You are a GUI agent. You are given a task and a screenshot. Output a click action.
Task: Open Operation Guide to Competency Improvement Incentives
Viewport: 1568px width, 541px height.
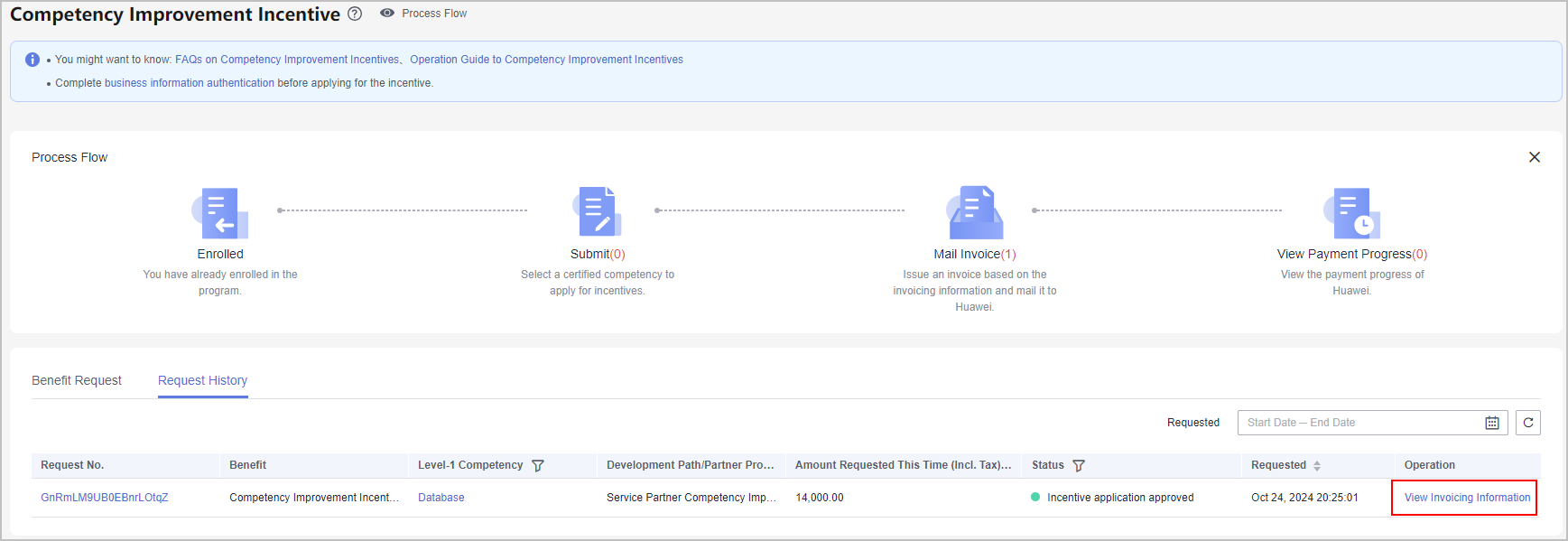click(546, 60)
